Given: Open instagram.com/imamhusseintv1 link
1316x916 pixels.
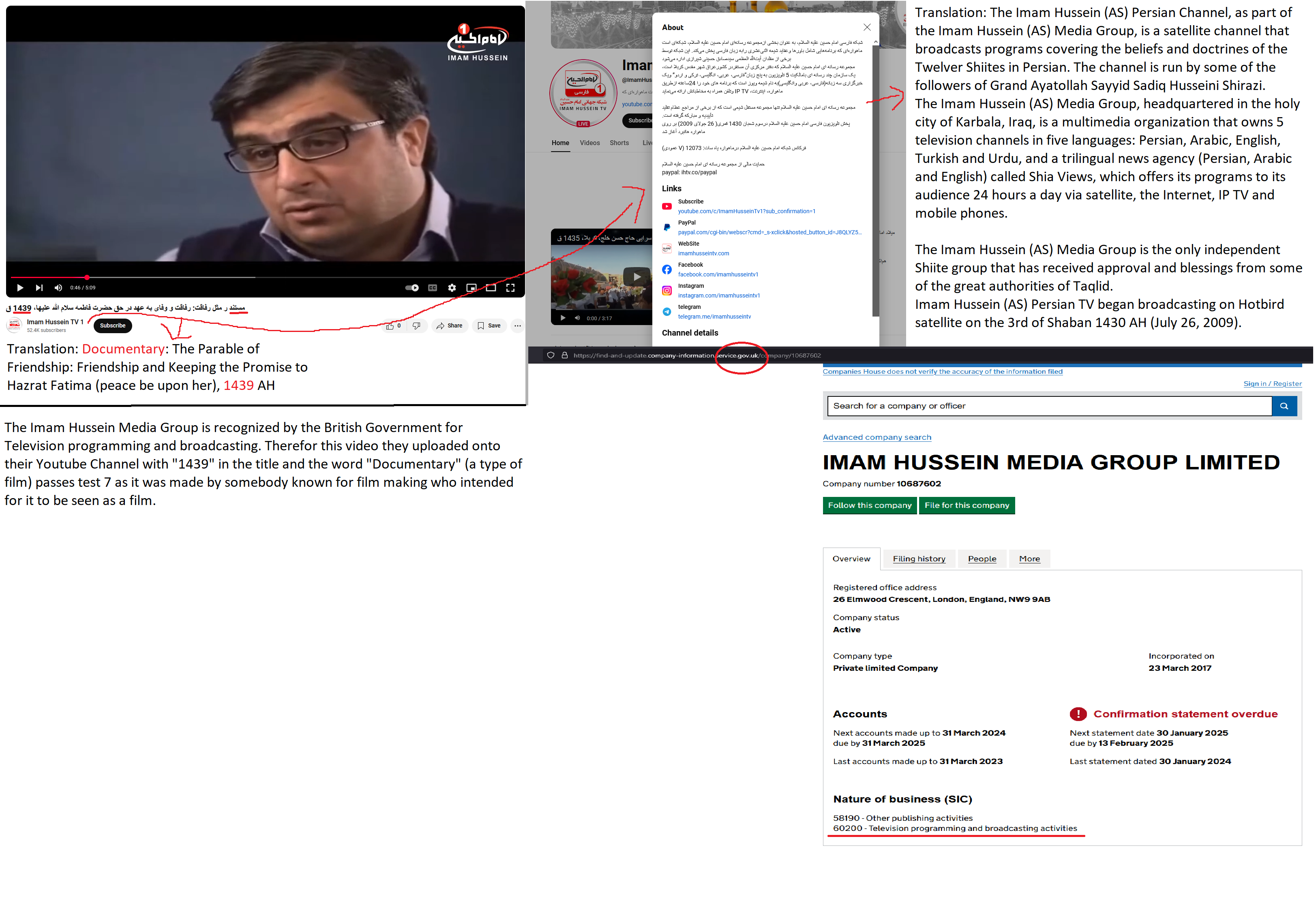Looking at the screenshot, I should pyautogui.click(x=719, y=296).
